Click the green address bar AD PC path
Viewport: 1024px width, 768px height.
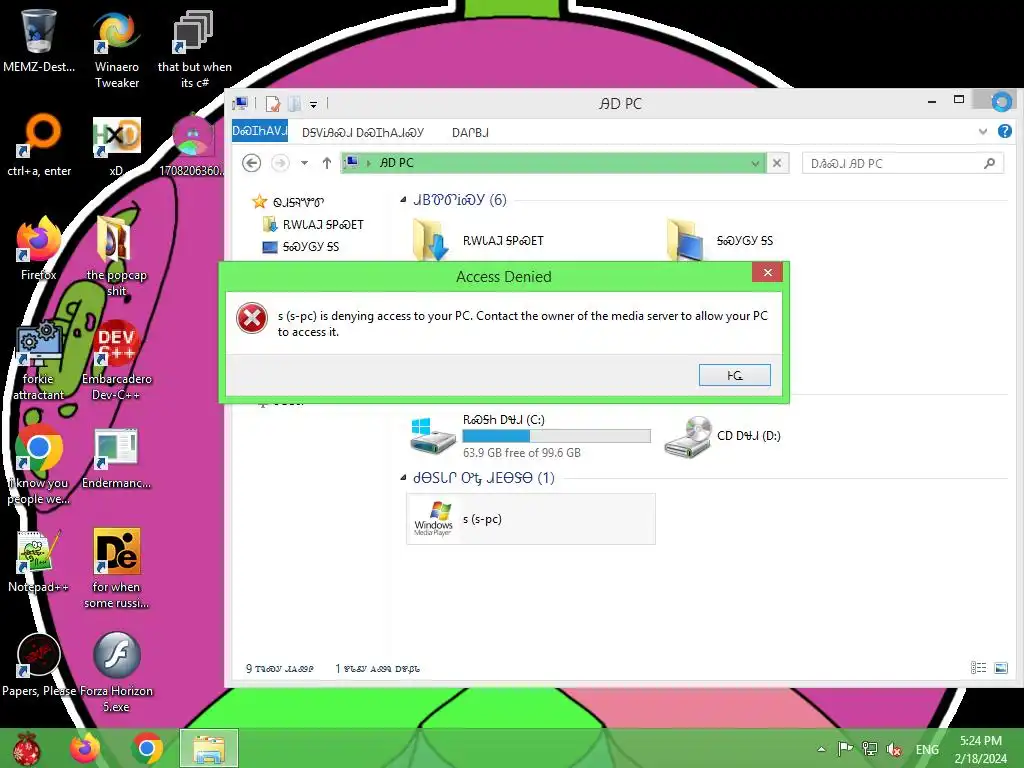[x=552, y=163]
